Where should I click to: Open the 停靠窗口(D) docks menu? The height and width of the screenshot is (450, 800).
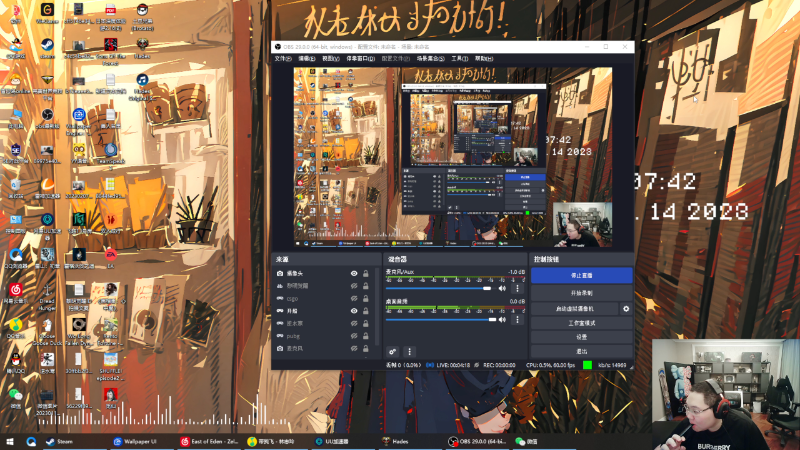[x=361, y=59]
